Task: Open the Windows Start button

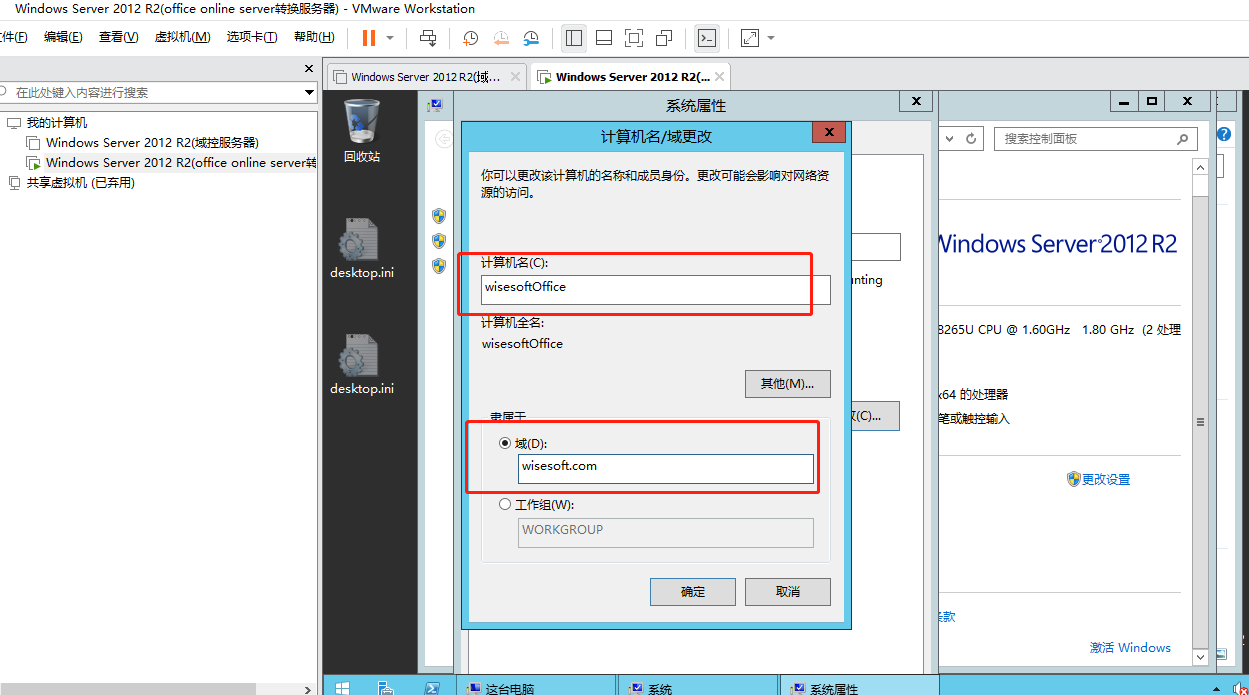Action: click(x=342, y=686)
